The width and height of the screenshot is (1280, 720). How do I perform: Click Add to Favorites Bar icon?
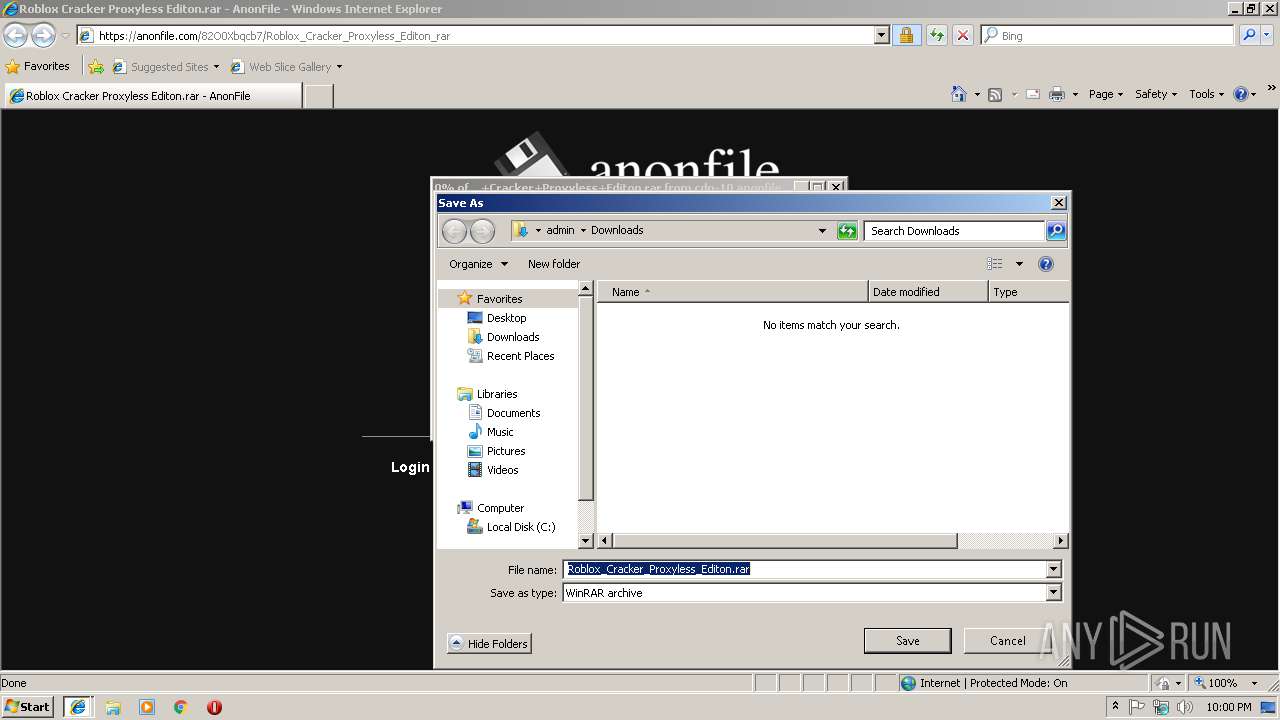[95, 66]
